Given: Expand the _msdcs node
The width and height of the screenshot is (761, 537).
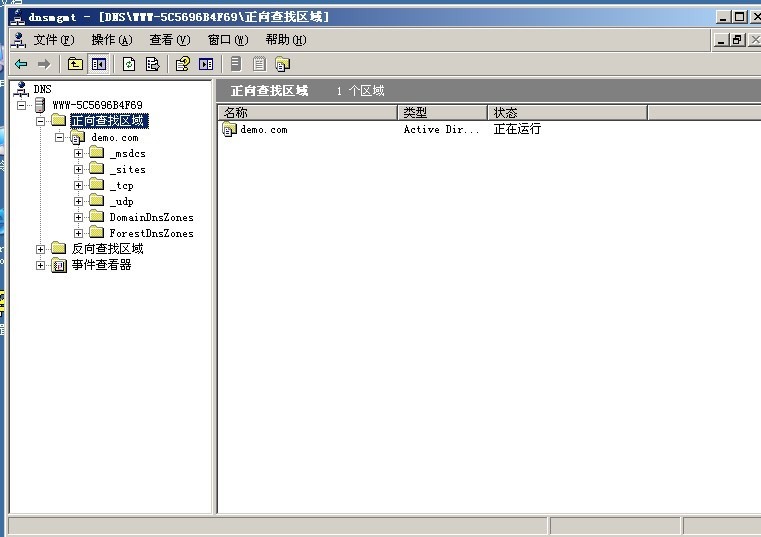Looking at the screenshot, I should point(78,153).
